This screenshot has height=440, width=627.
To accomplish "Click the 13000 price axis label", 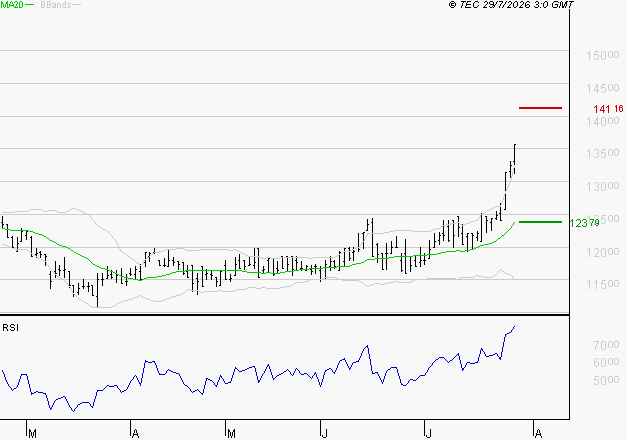I will pyautogui.click(x=603, y=186).
